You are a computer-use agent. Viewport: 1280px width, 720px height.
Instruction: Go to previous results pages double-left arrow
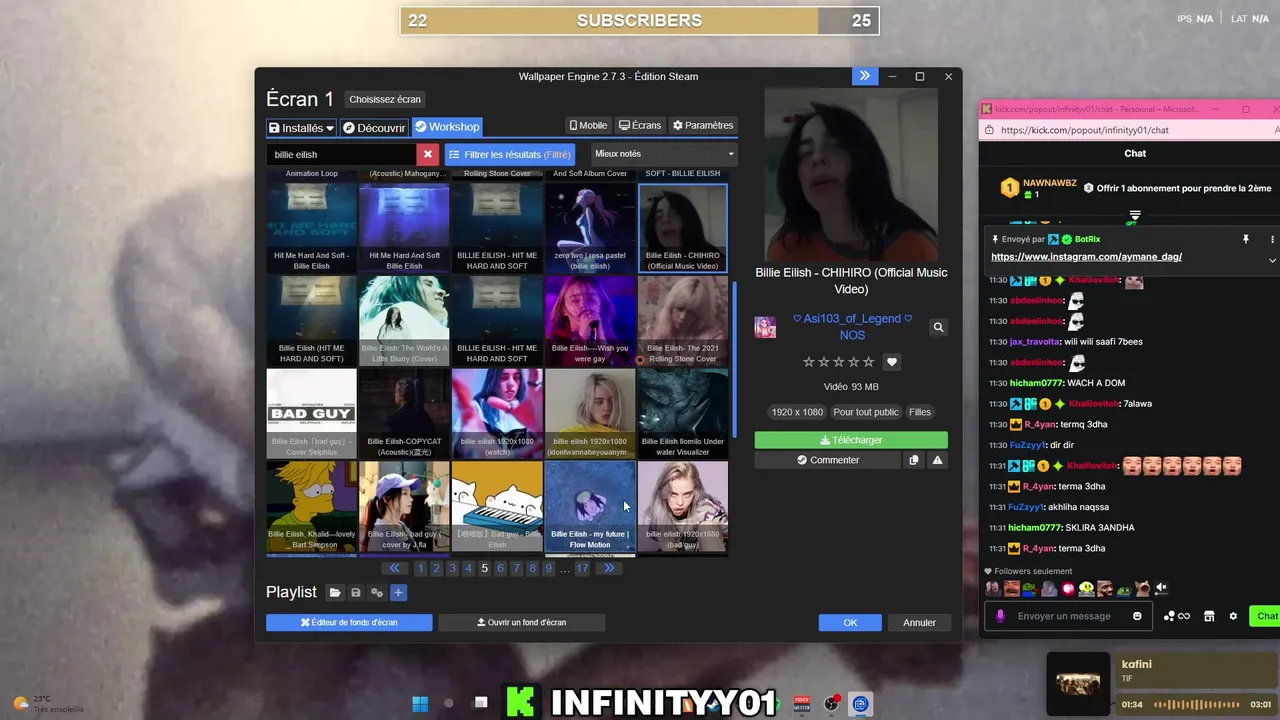[x=395, y=568]
